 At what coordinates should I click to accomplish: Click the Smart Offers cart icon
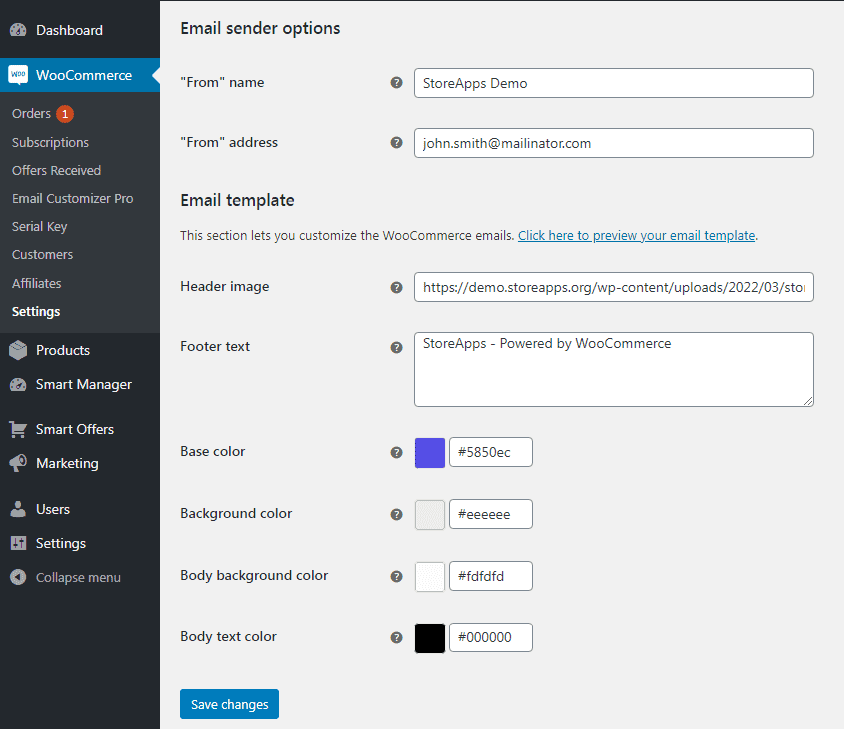click(18, 429)
